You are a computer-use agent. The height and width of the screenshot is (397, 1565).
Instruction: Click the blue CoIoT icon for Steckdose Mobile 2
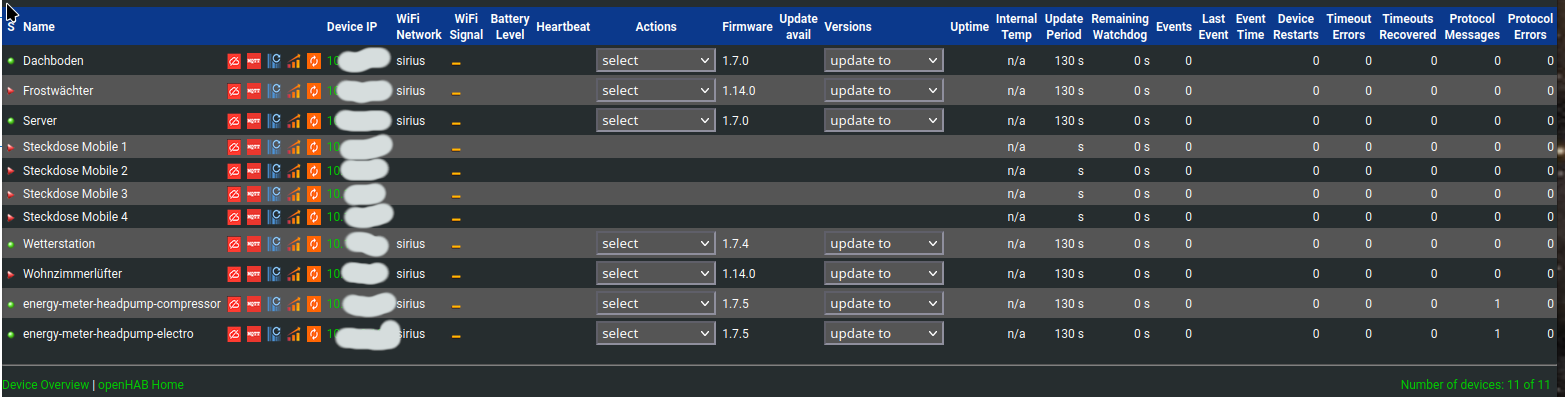274,171
